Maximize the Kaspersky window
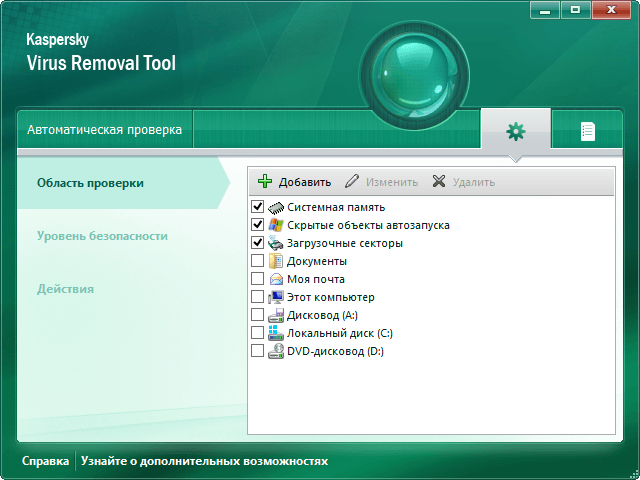Image resolution: width=640 pixels, height=480 pixels. point(576,10)
